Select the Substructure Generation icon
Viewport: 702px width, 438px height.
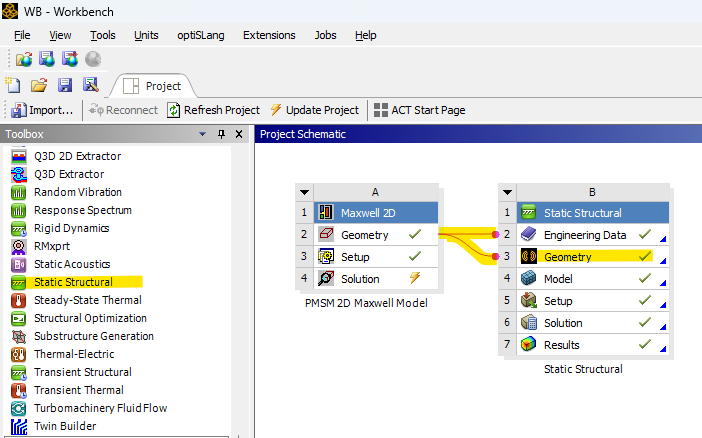(19, 336)
